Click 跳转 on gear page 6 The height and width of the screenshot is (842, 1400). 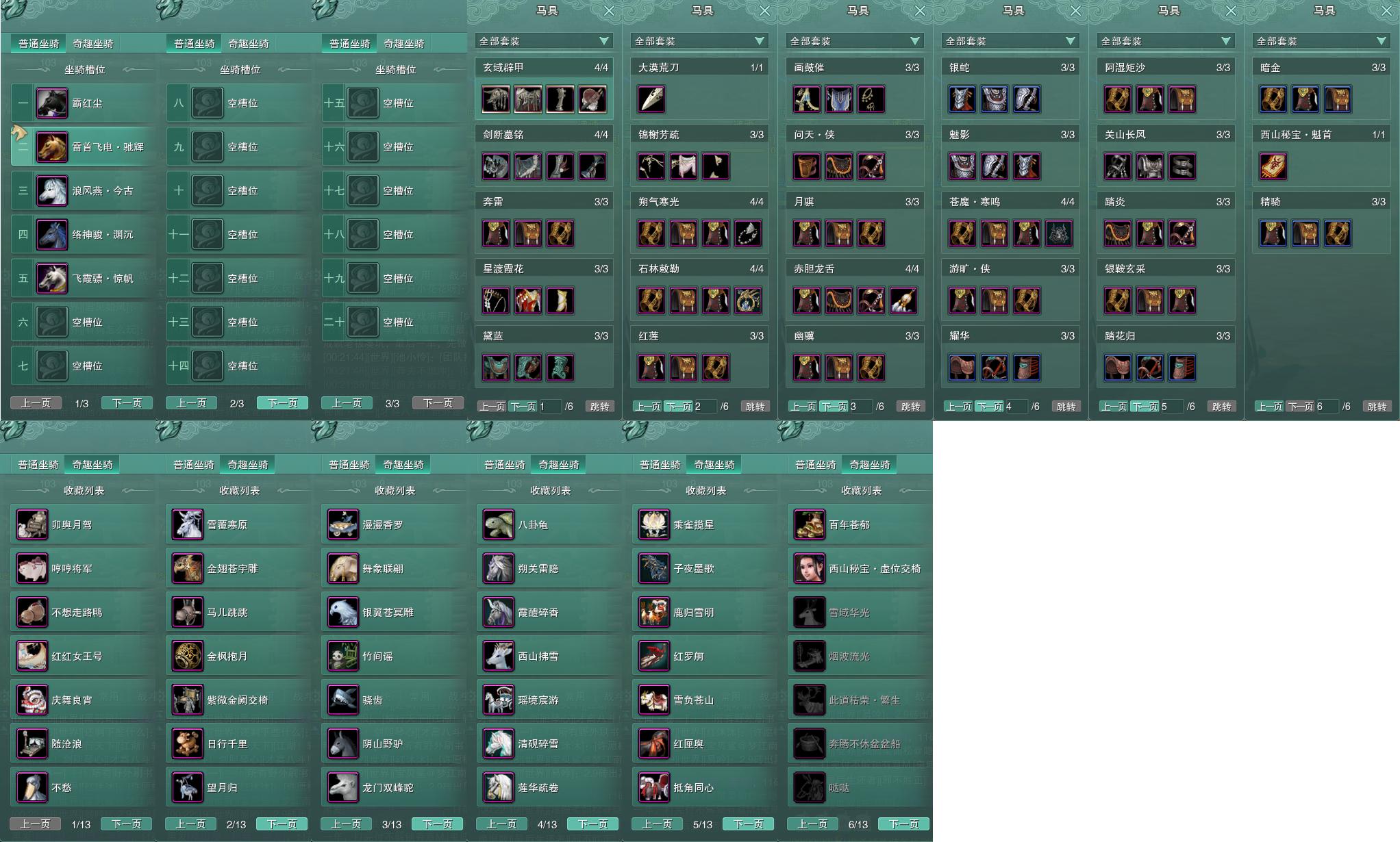(1377, 407)
